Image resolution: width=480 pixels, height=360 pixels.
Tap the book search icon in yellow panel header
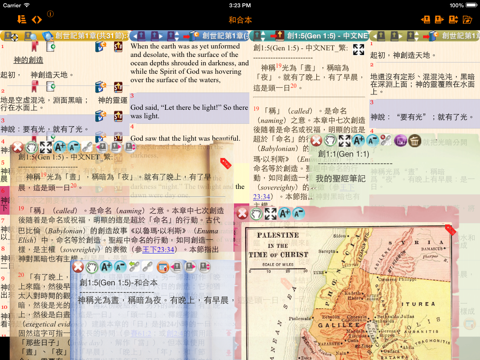pyautogui.click(x=31, y=36)
